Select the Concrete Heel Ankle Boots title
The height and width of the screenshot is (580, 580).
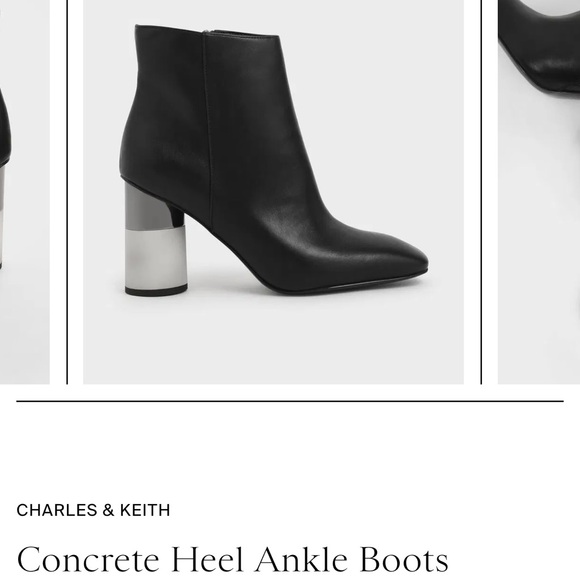click(x=232, y=560)
